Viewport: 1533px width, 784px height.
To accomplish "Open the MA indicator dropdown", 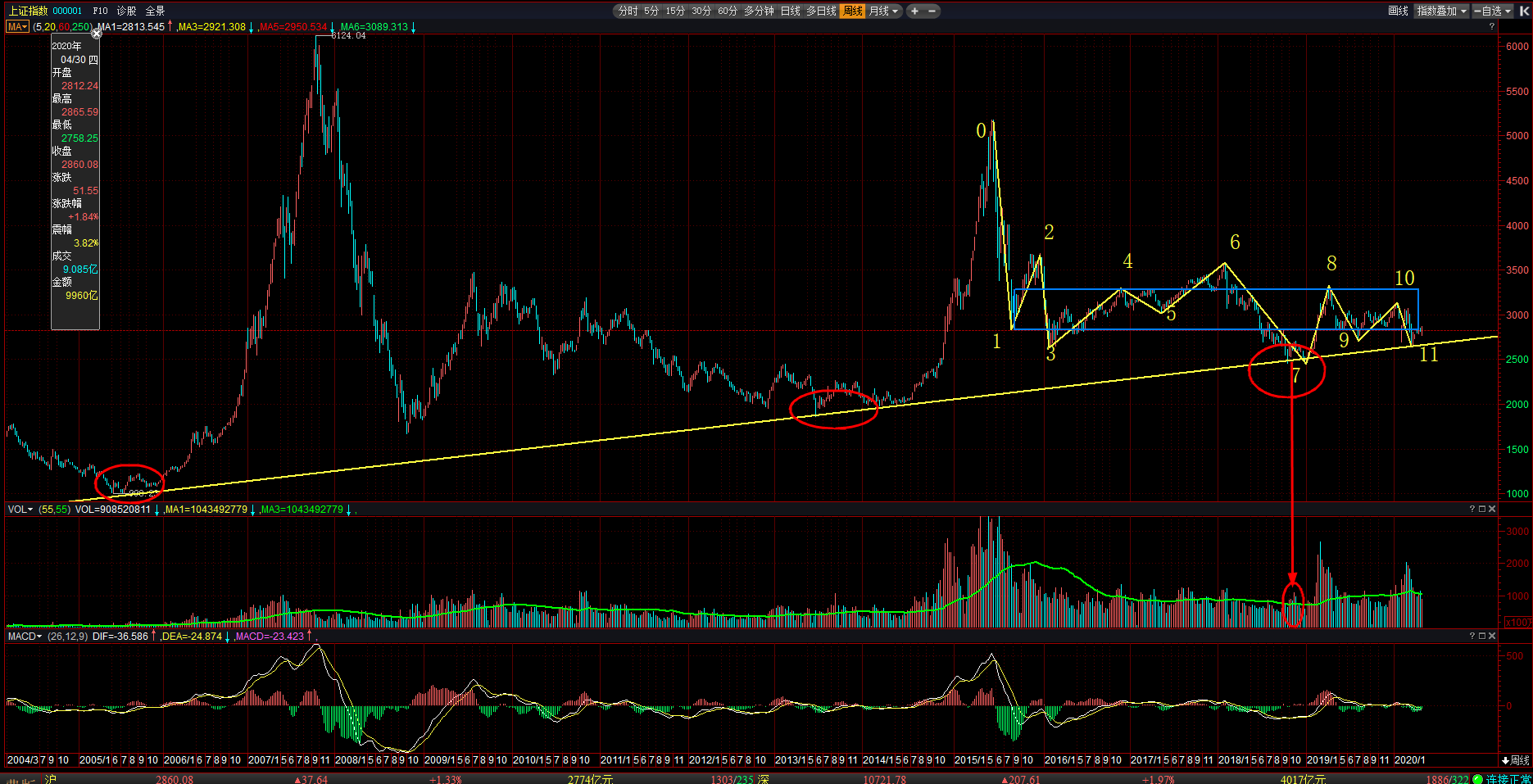I will (17, 27).
